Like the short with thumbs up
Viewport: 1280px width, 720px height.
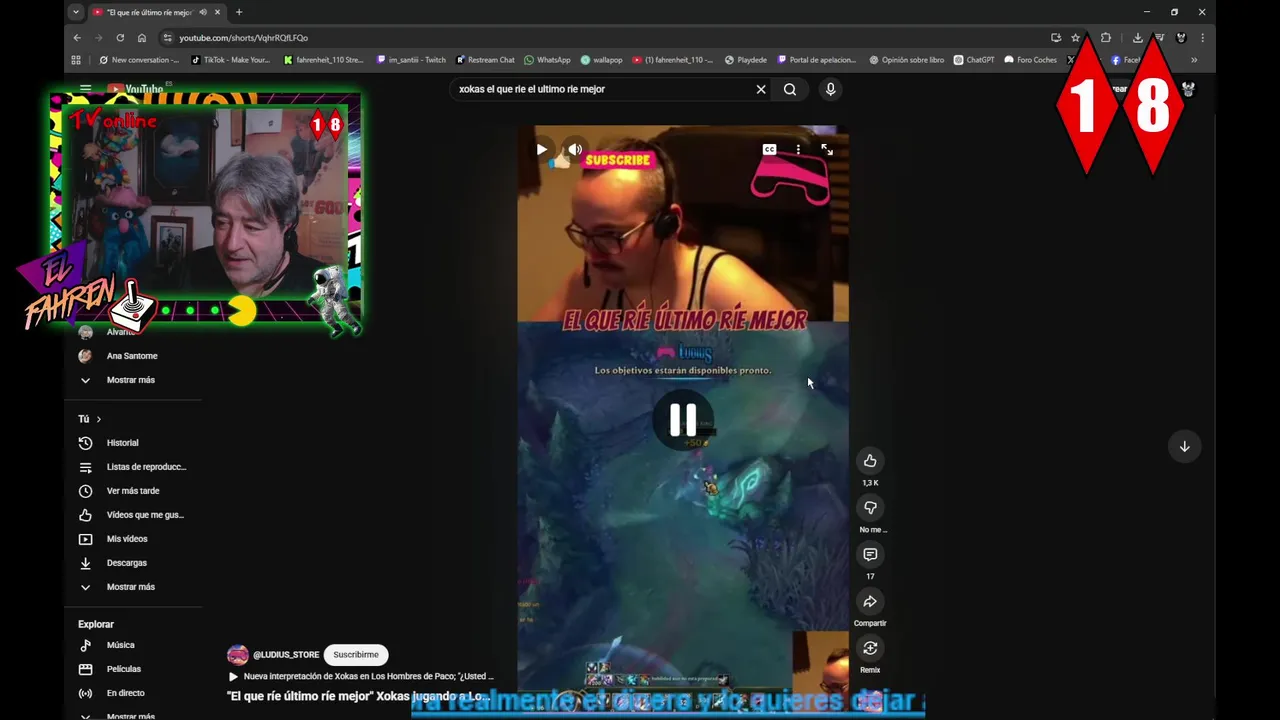click(x=870, y=461)
